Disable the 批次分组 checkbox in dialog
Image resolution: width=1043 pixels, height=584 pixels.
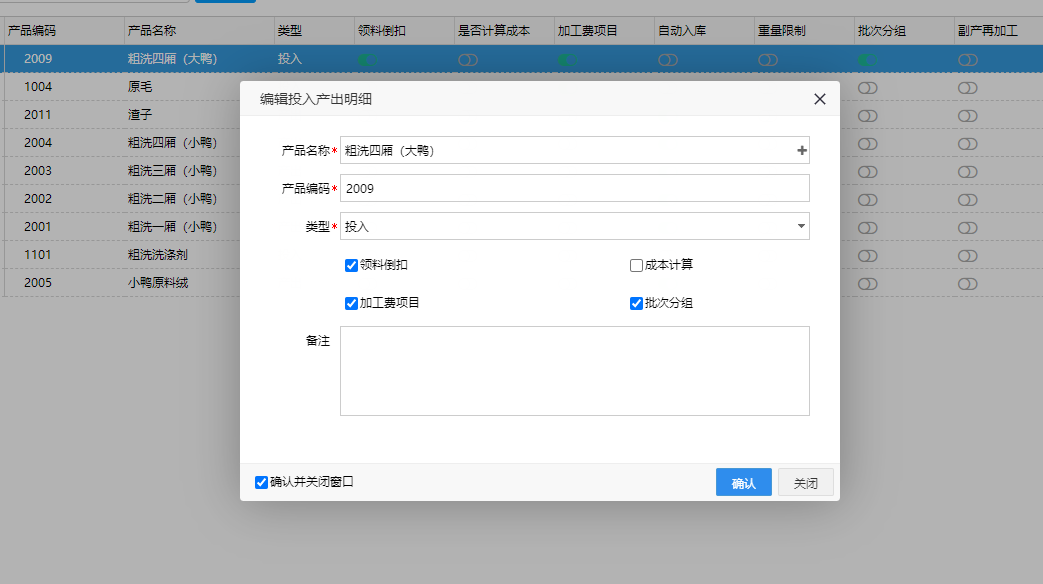[636, 303]
